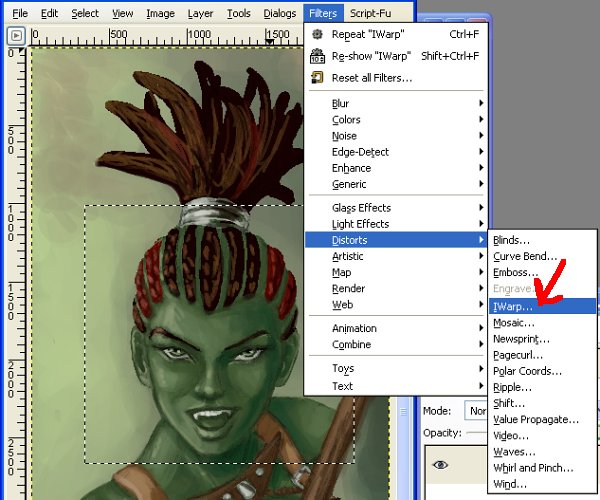Choose Newsprint... filter

point(542,339)
